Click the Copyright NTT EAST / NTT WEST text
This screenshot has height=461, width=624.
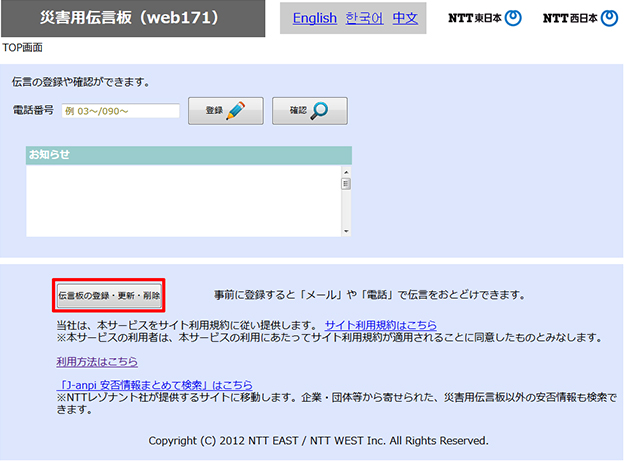318,441
